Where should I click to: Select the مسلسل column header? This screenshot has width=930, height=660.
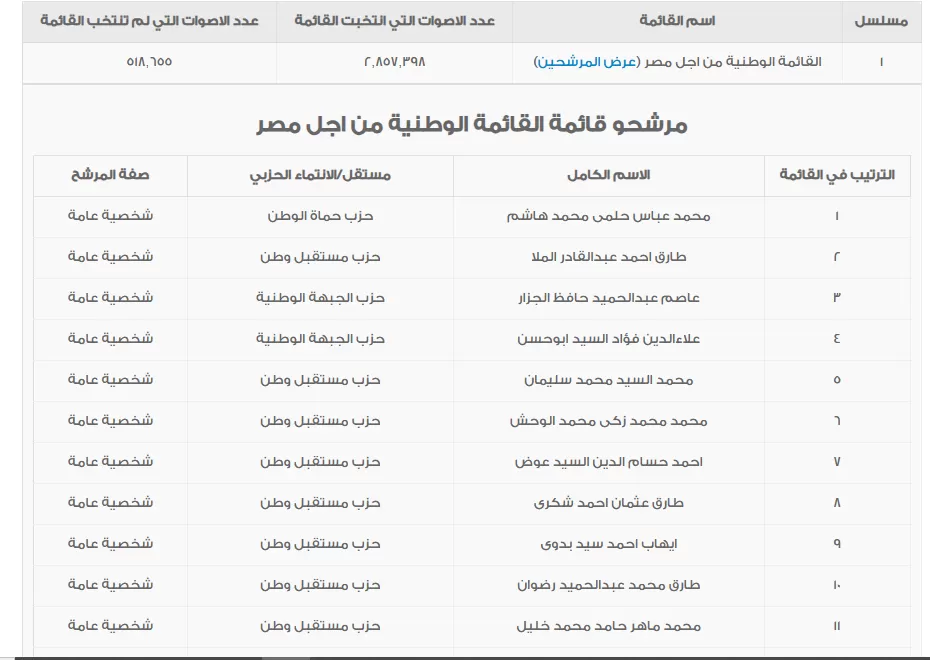881,21
